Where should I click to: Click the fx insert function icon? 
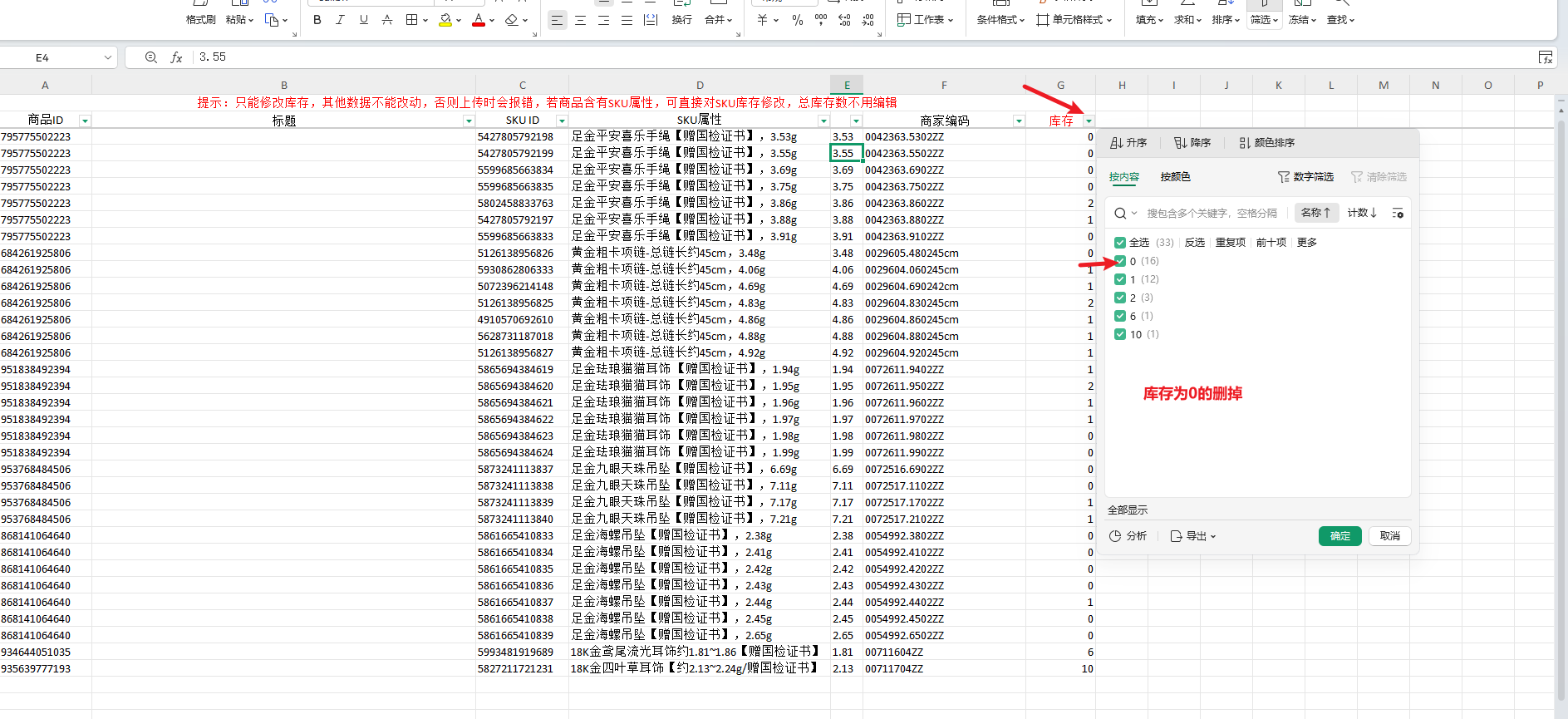[x=176, y=57]
